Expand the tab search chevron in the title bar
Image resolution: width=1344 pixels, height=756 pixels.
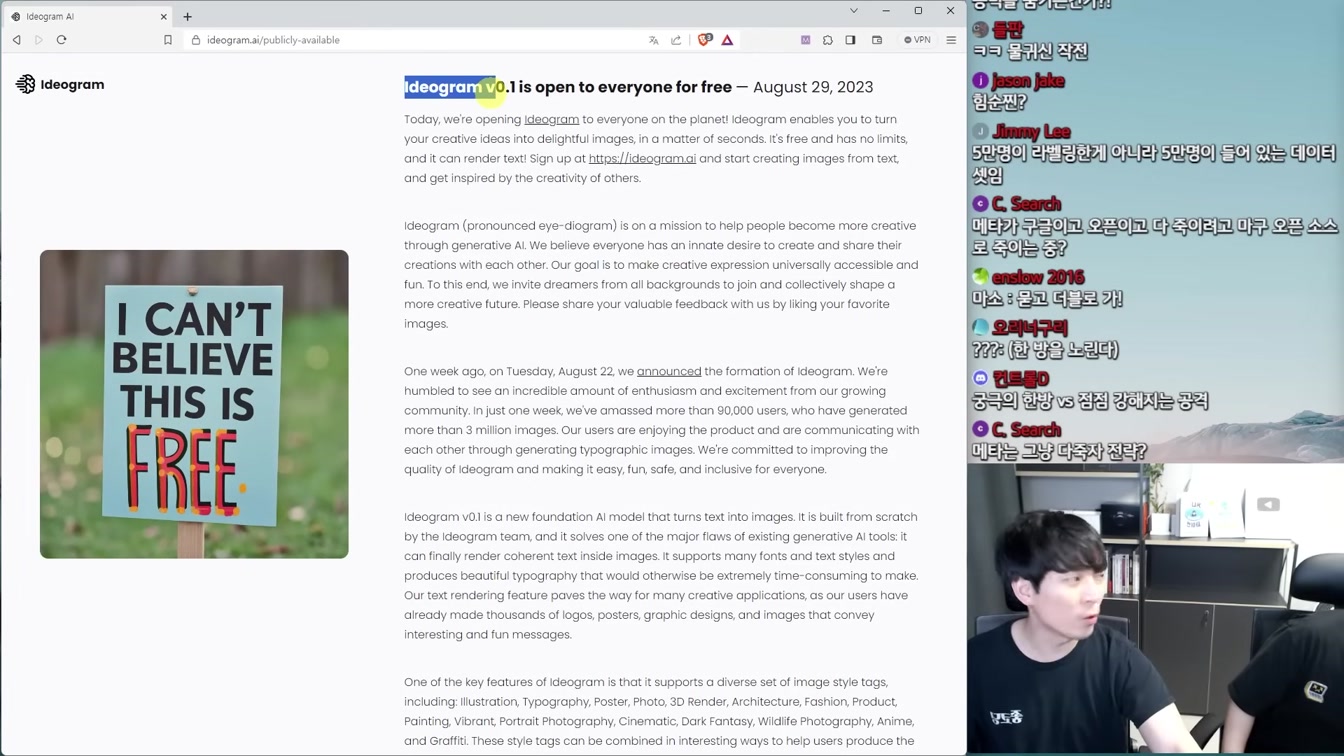point(854,11)
